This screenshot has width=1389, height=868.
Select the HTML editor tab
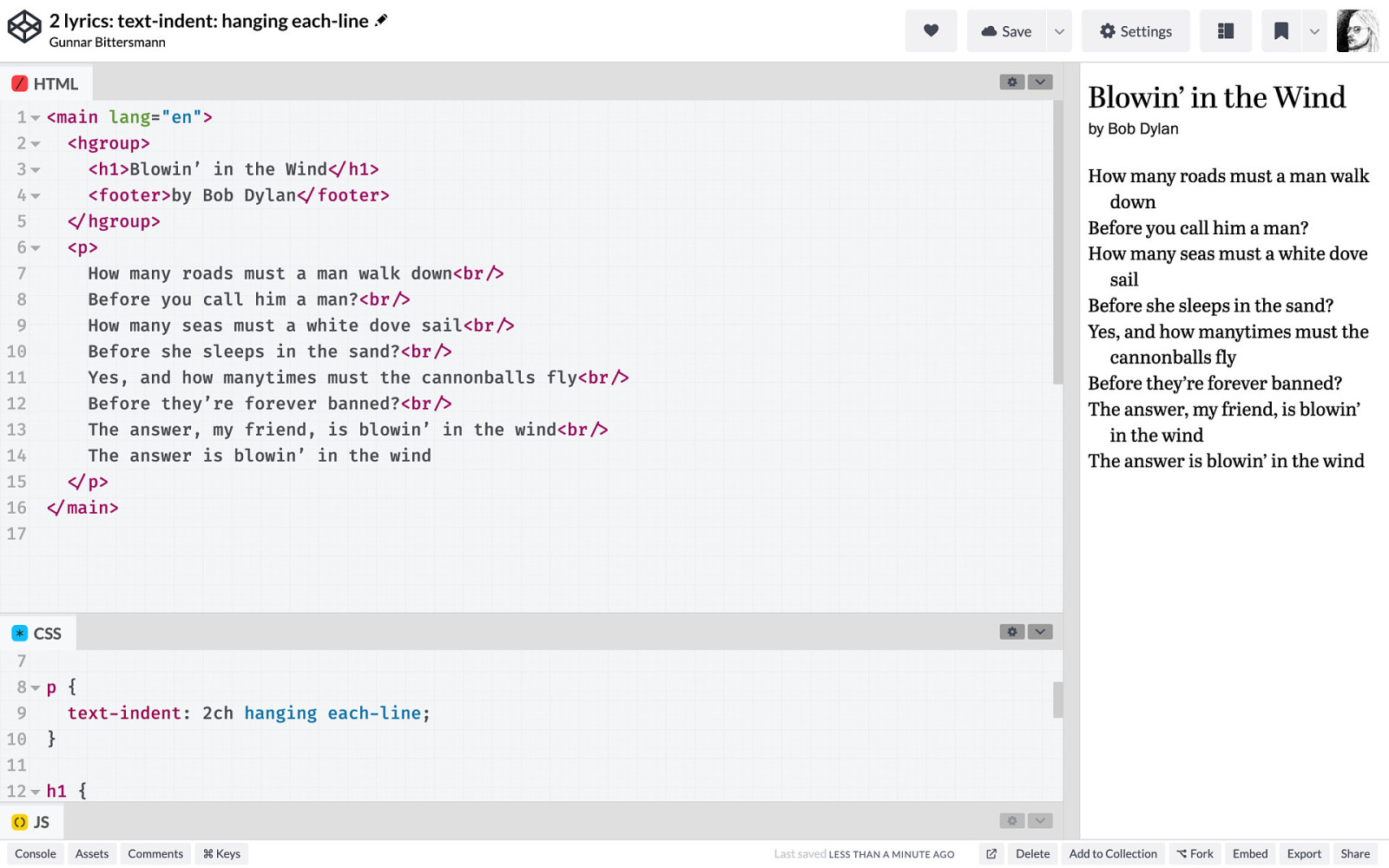pos(45,83)
